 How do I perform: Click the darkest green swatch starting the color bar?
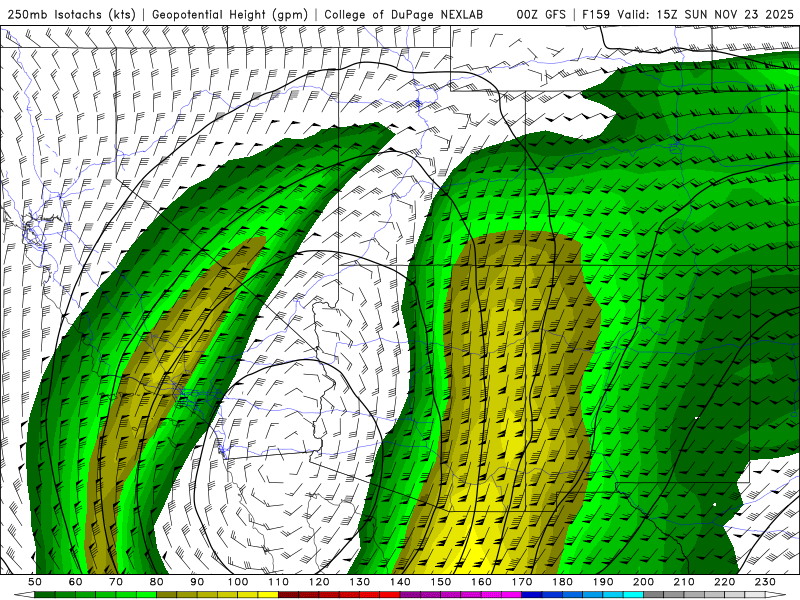click(45, 594)
